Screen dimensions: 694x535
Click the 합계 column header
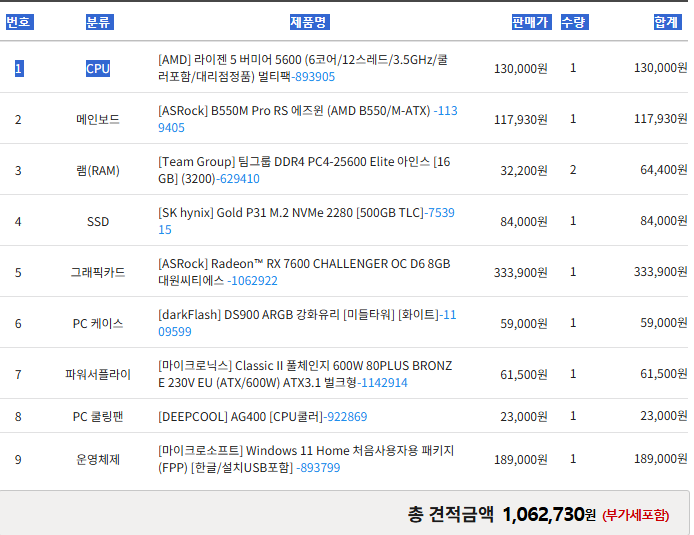point(667,22)
